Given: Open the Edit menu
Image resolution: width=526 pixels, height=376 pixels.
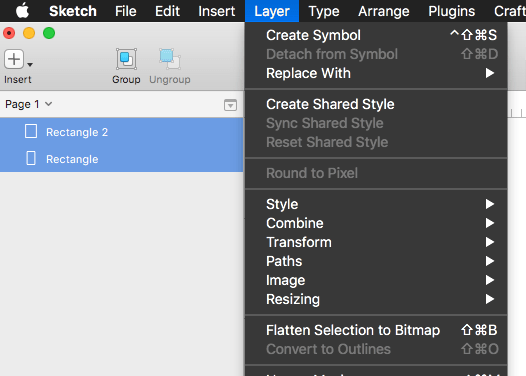Looking at the screenshot, I should pyautogui.click(x=167, y=11).
